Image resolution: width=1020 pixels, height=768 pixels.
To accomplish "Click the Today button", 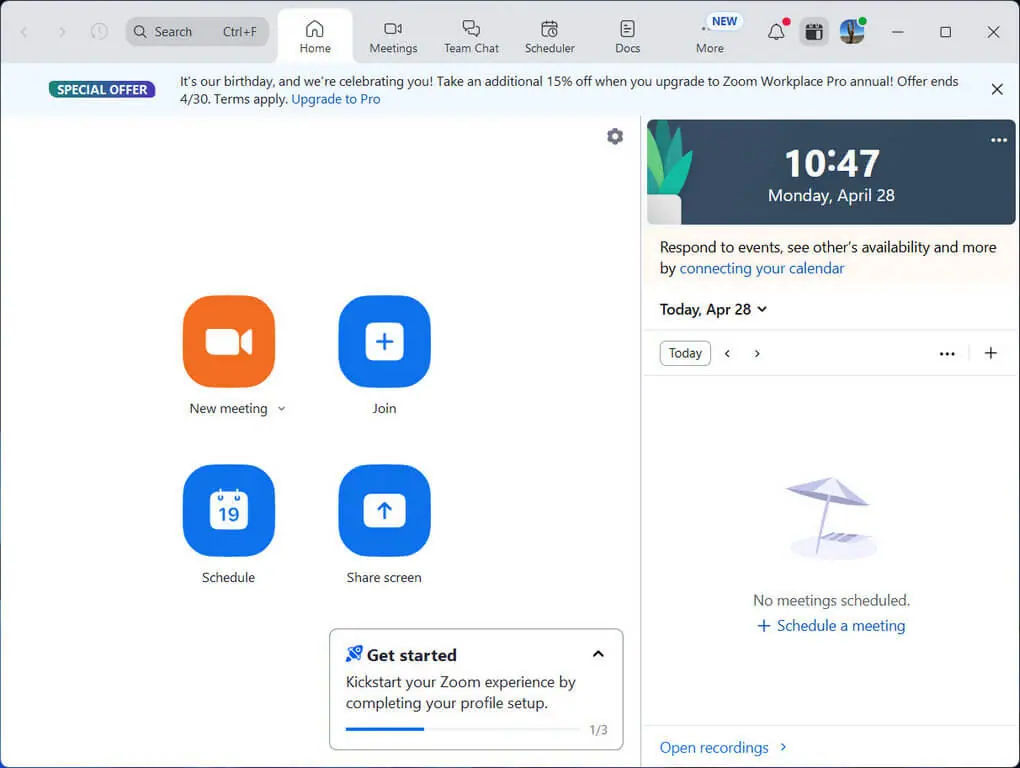I will click(x=685, y=353).
